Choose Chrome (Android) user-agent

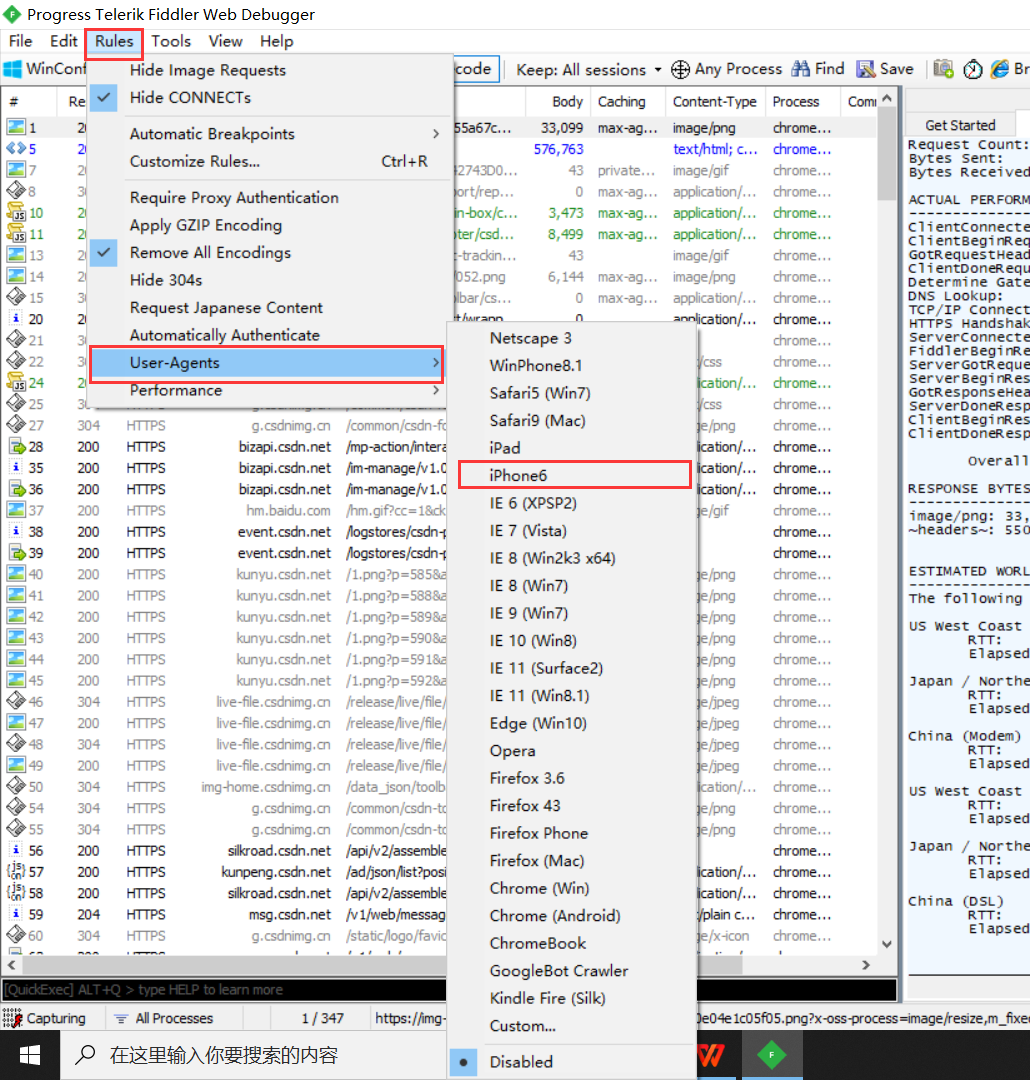(572, 915)
